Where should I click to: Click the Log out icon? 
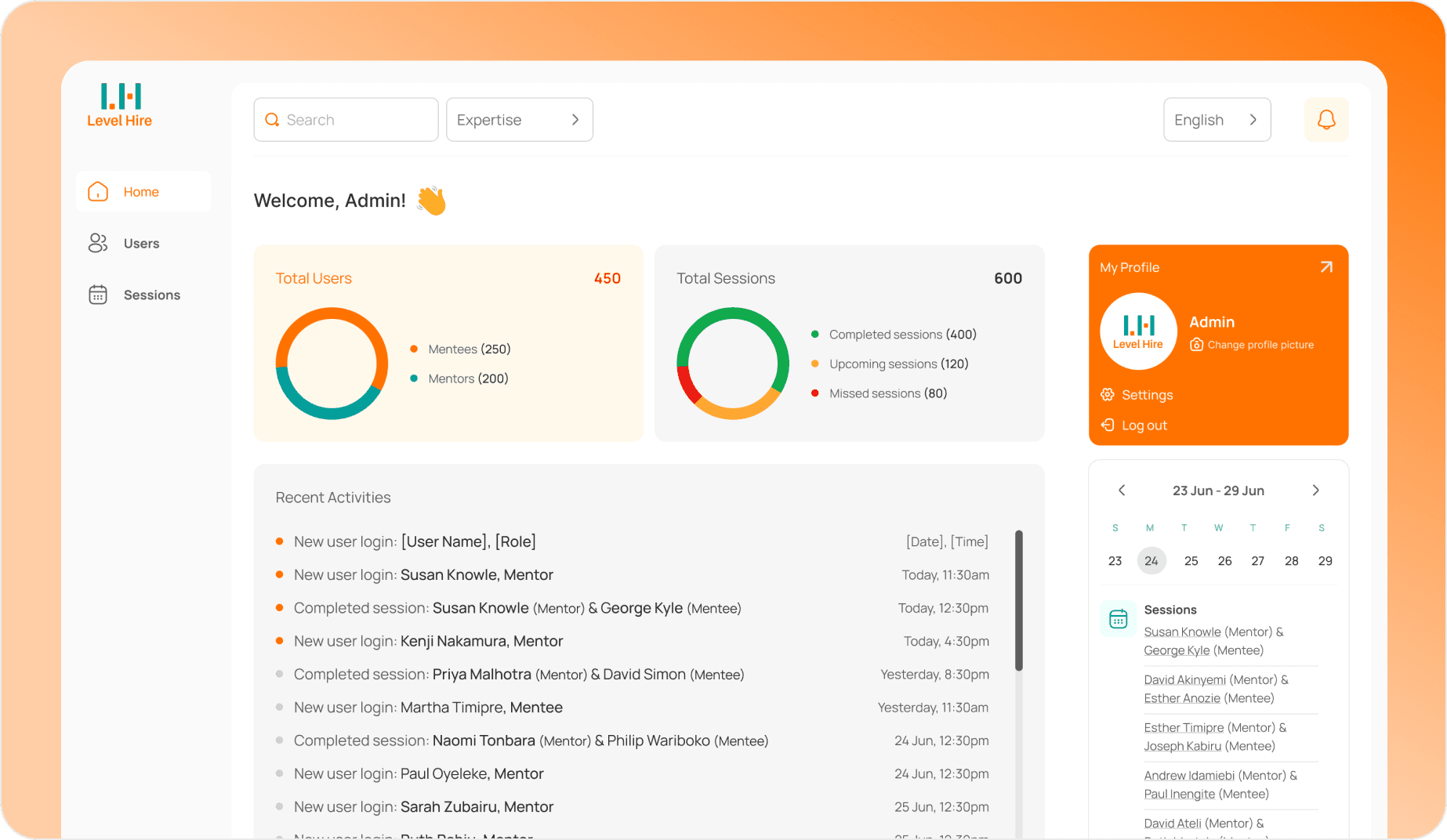[x=1108, y=425]
